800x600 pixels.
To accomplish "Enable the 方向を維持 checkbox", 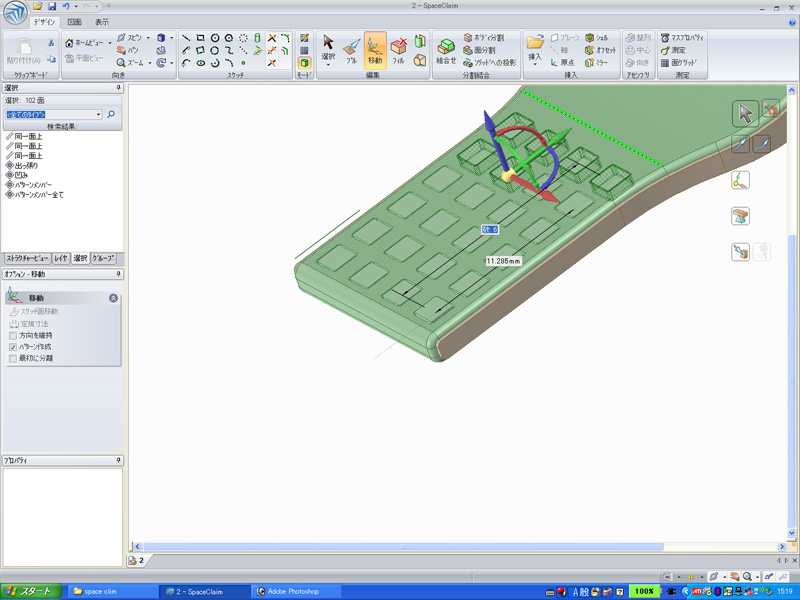I will [13, 335].
